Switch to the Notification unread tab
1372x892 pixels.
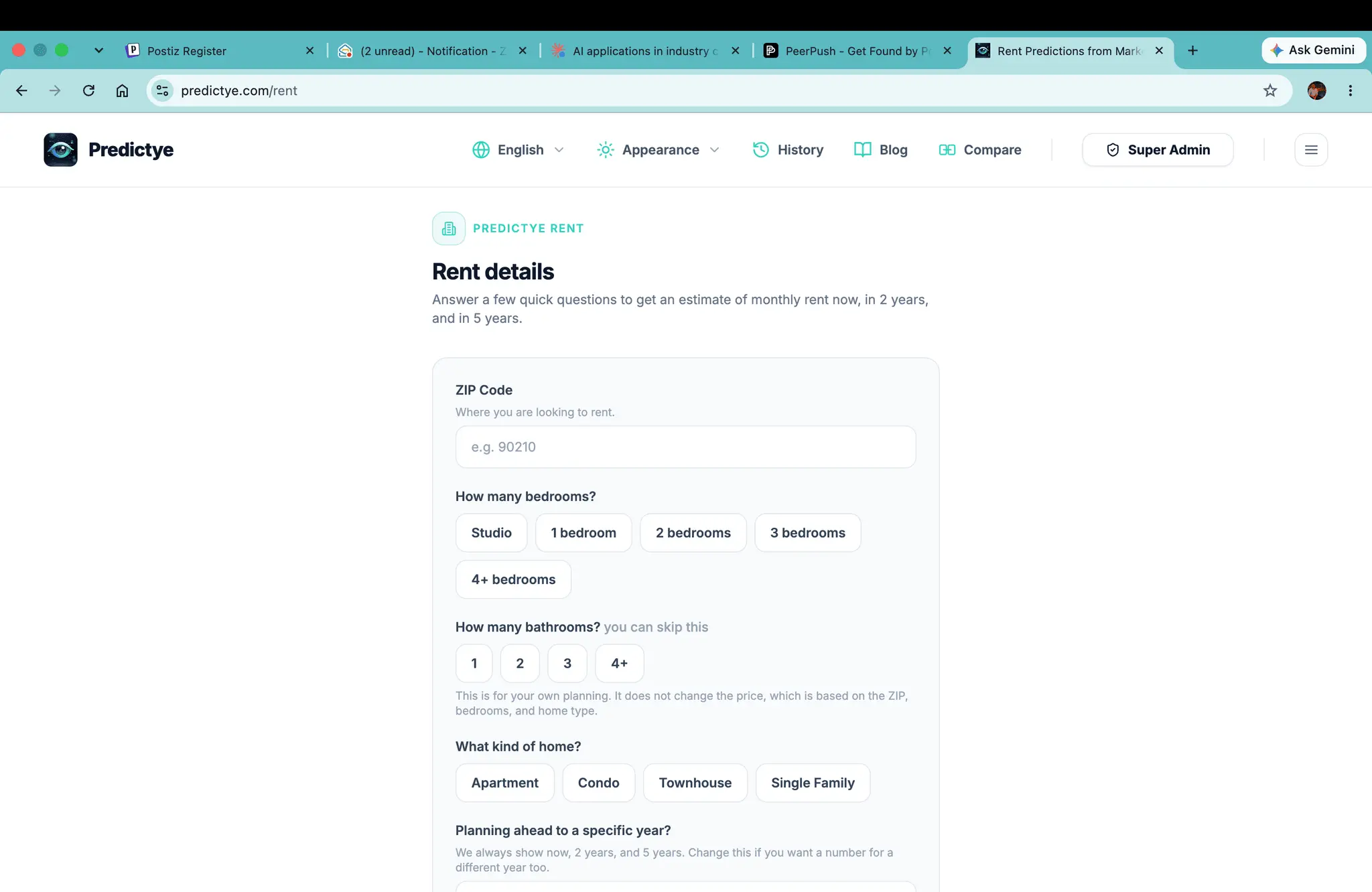[x=433, y=51]
